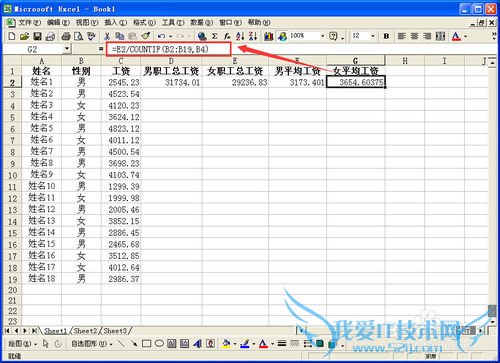Toggle the drawing toolbar button next to Chart Wizard
The height and width of the screenshot is (363, 500).
282,36
